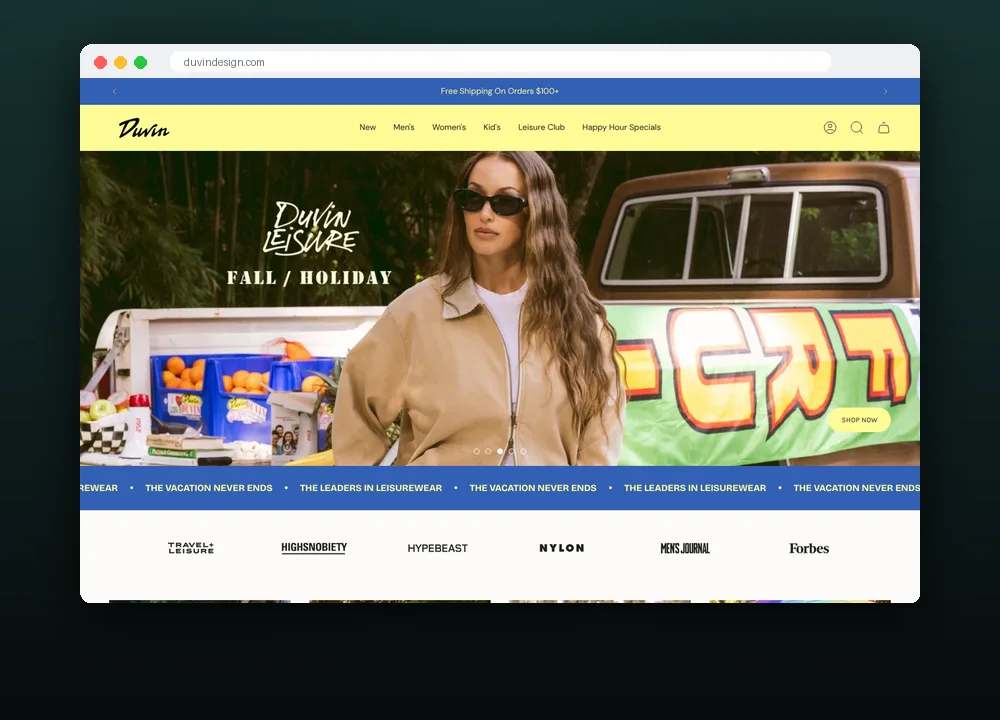Click the Travel + Leisure press logo
Screen dimensions: 1000x720
click(x=191, y=548)
